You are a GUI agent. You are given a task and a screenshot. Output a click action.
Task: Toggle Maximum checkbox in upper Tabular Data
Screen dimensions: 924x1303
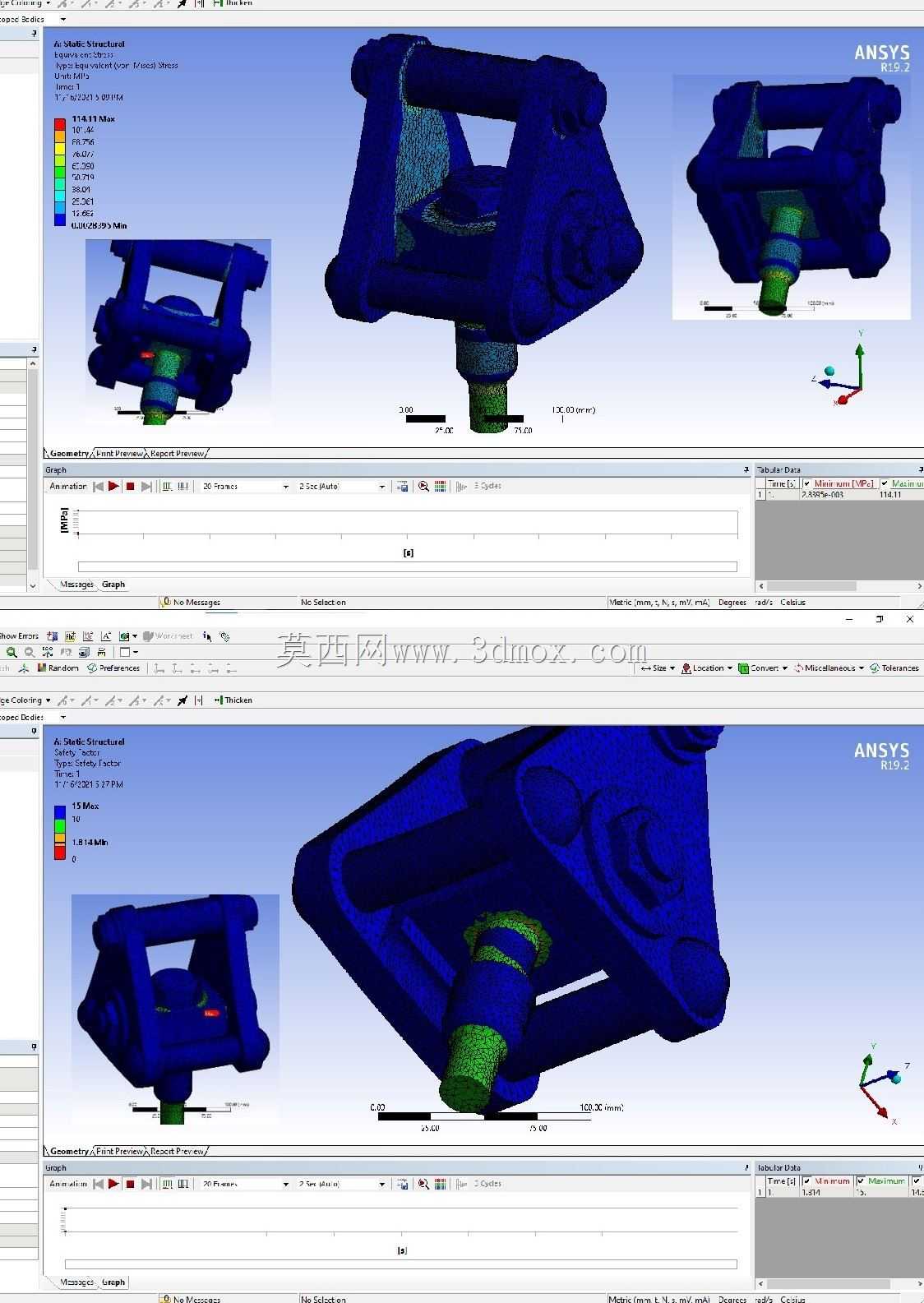[x=885, y=483]
